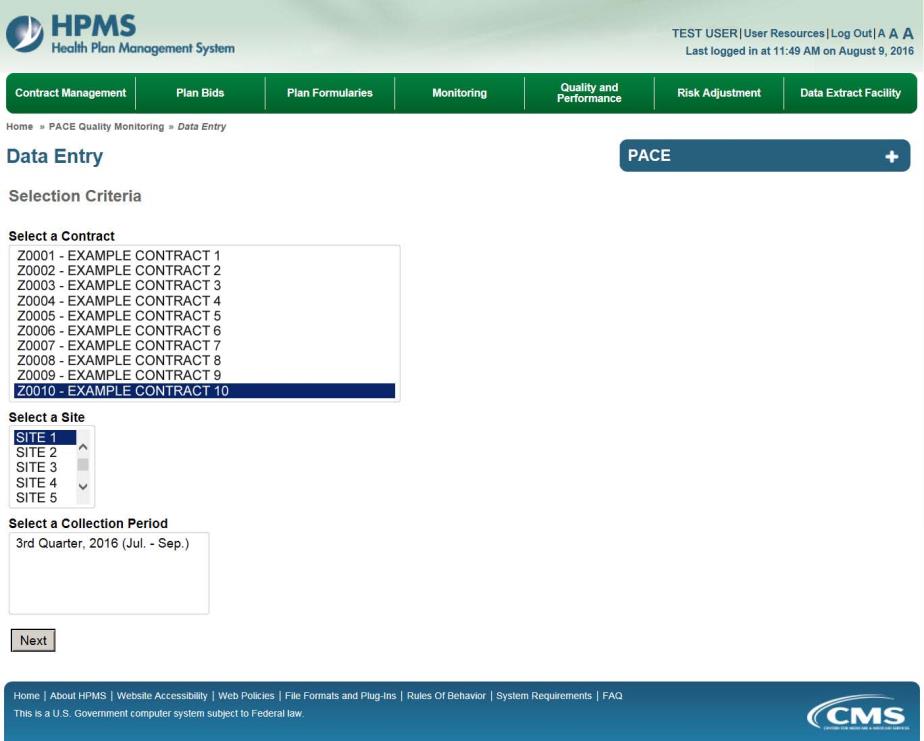The width and height of the screenshot is (924, 741).
Task: Select largest font size A
Action: [908, 33]
